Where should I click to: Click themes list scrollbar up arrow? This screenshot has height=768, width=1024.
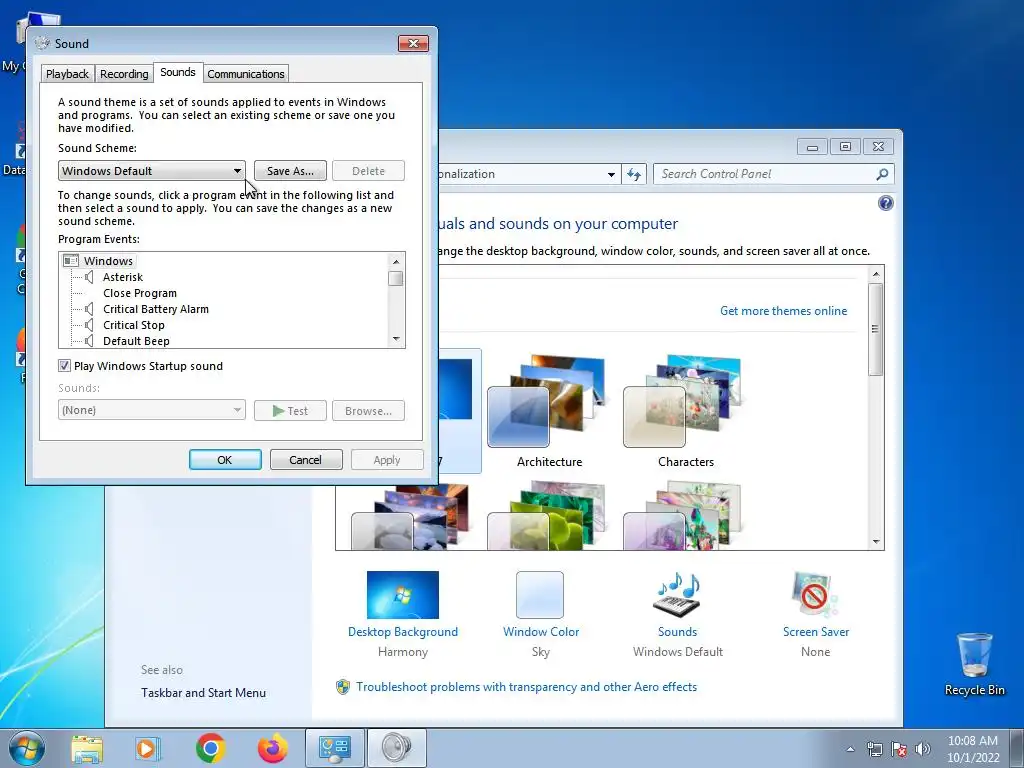[x=876, y=274]
